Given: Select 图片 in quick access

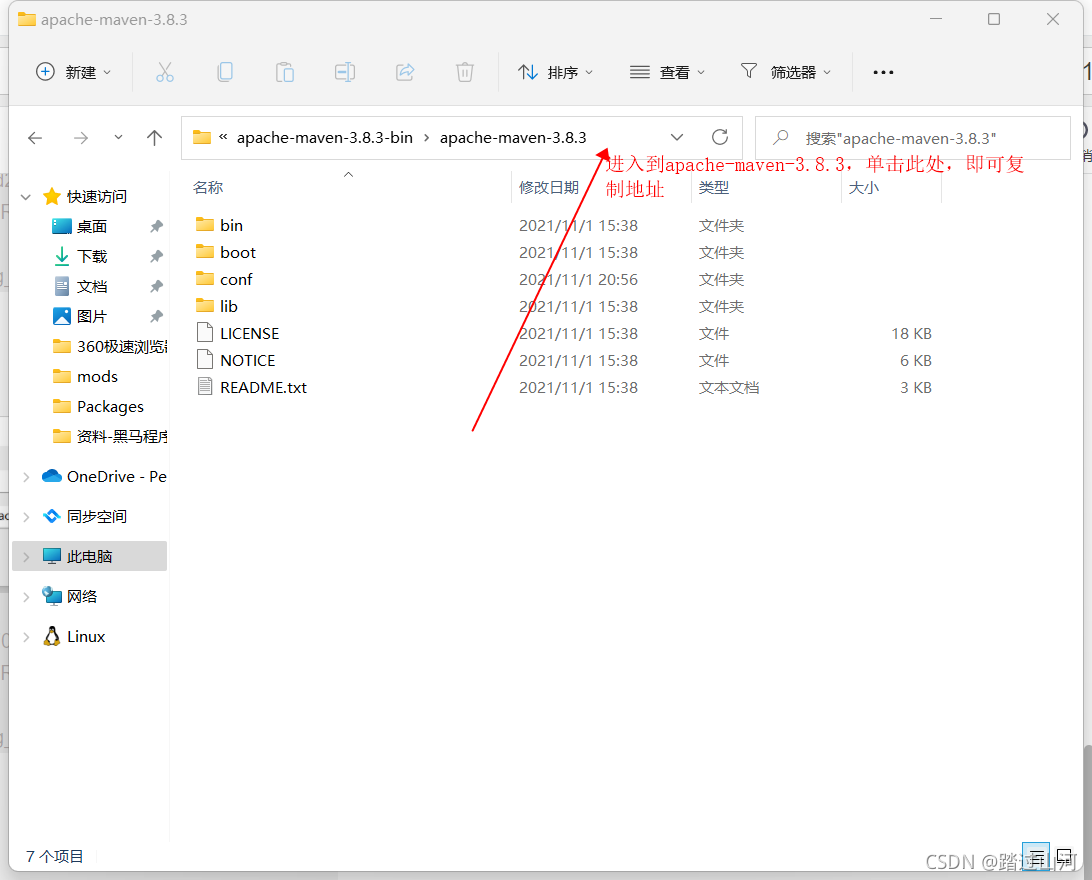Looking at the screenshot, I should pos(92,316).
